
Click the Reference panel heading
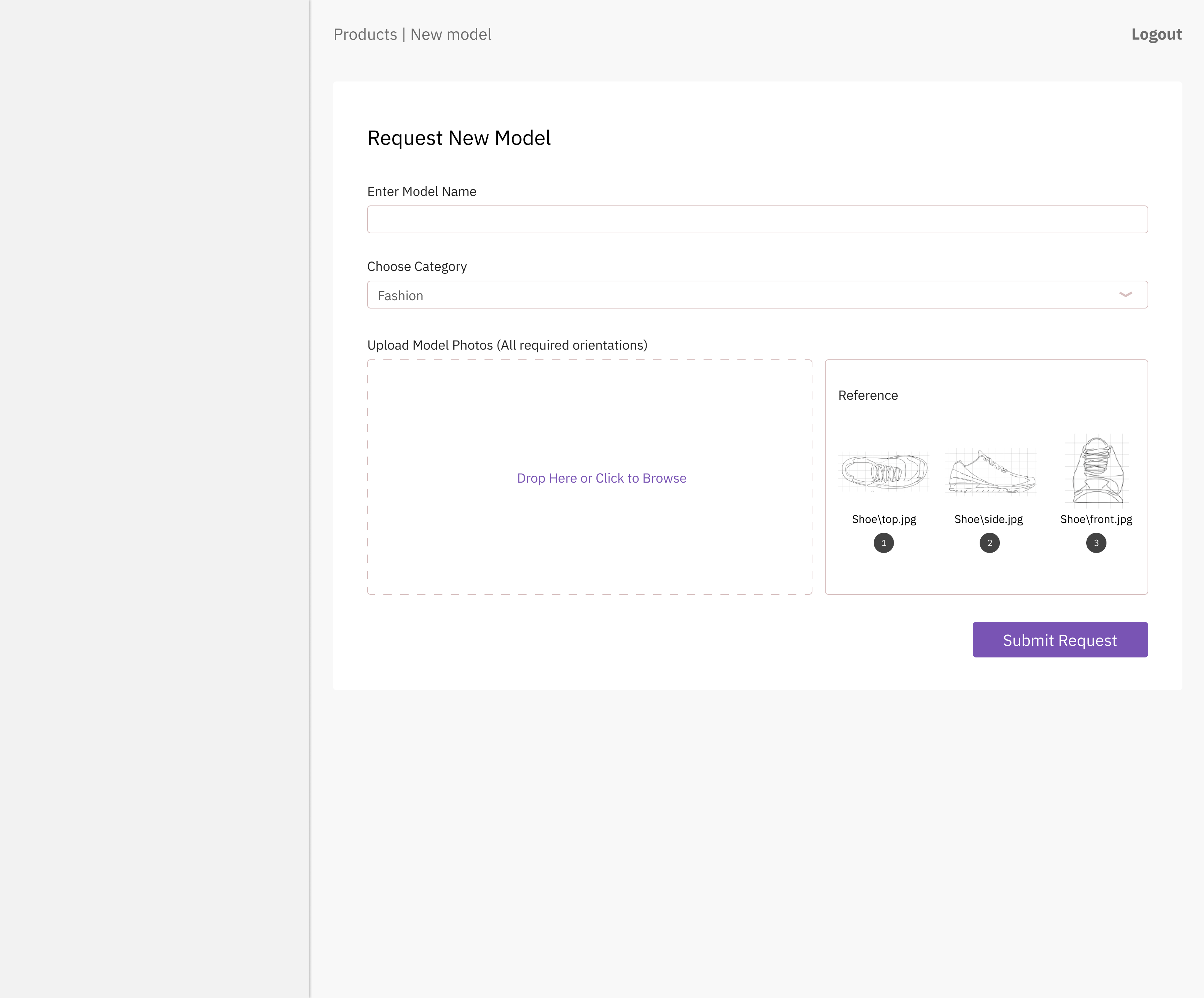pos(867,396)
